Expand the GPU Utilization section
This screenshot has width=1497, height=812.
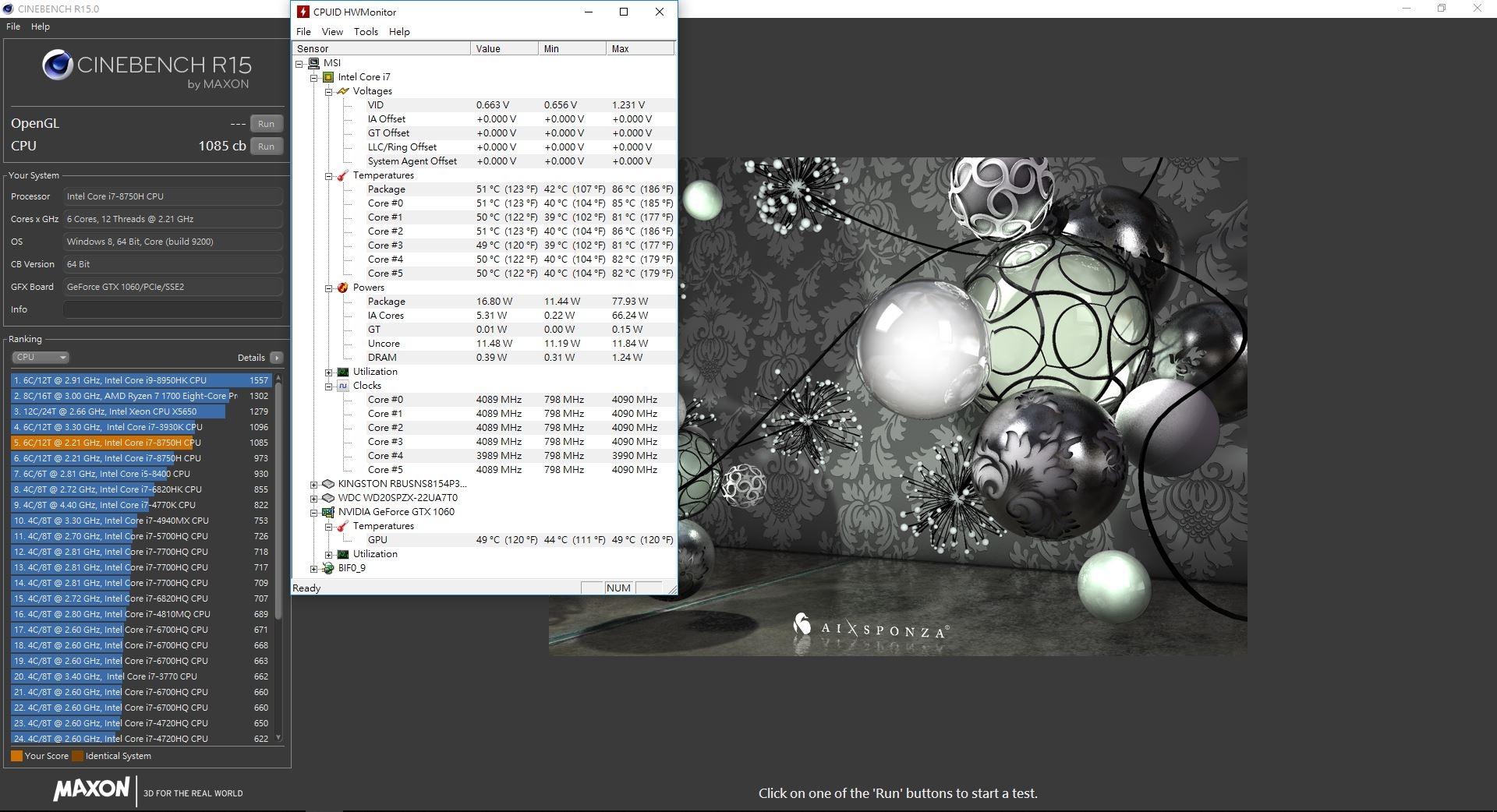328,555
